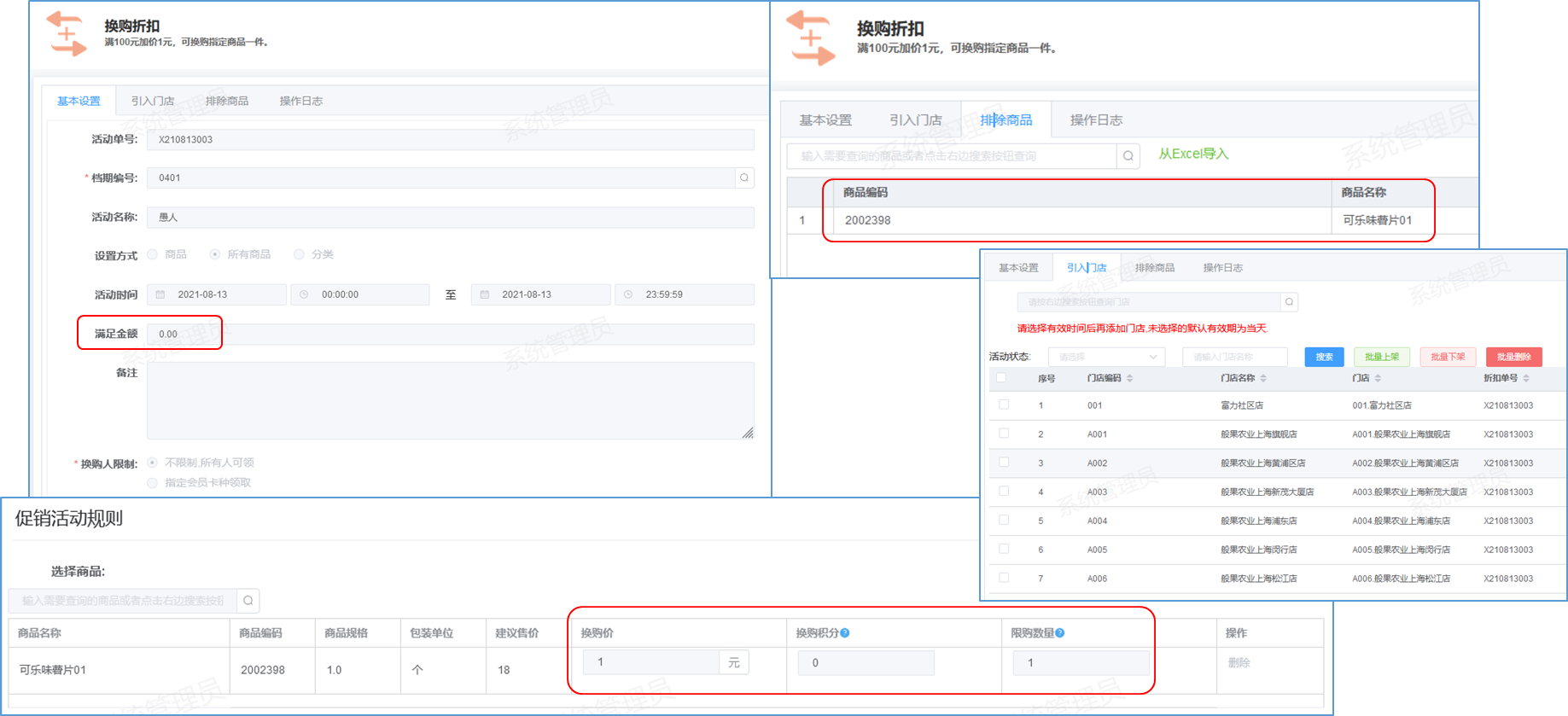Click the clock icon for end time 23:59:59
The image size is (1568, 716).
(x=628, y=294)
